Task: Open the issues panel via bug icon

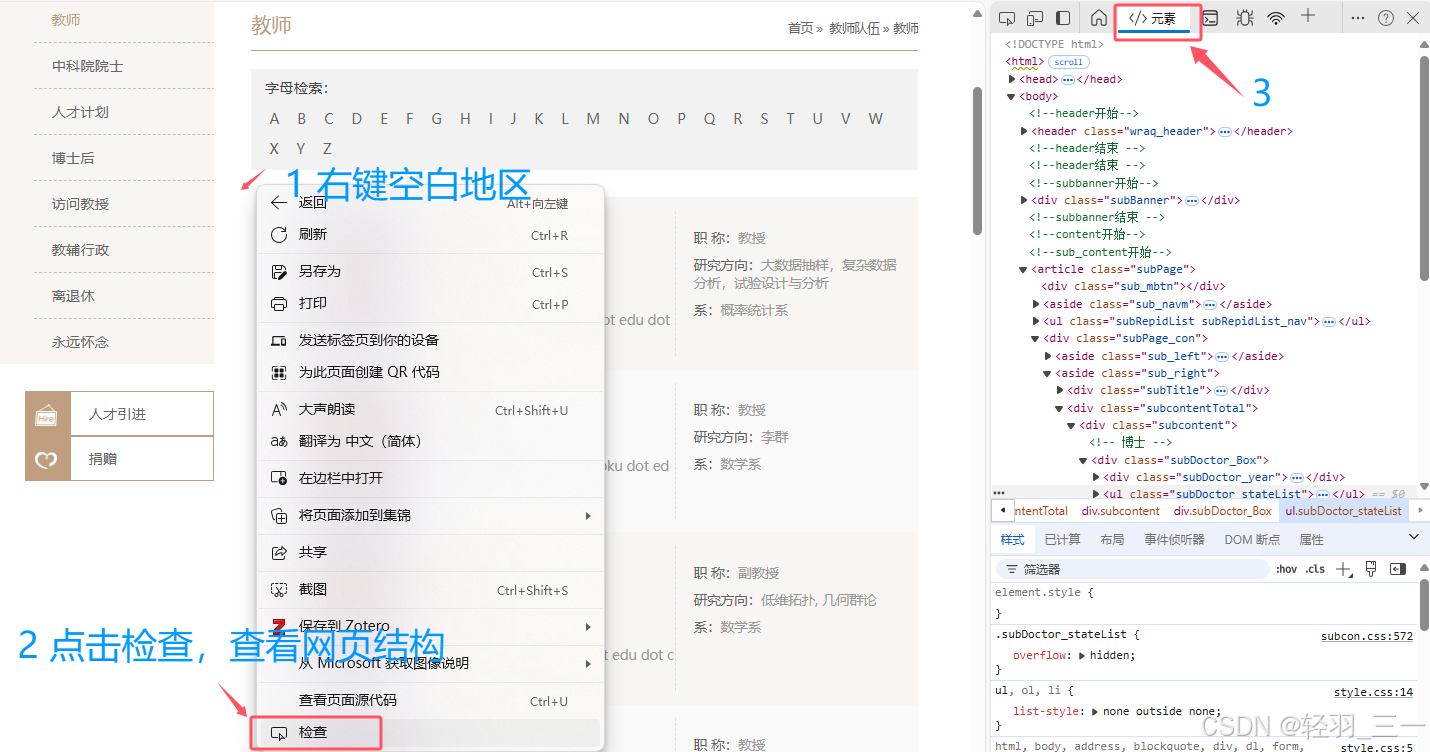Action: click(1245, 17)
